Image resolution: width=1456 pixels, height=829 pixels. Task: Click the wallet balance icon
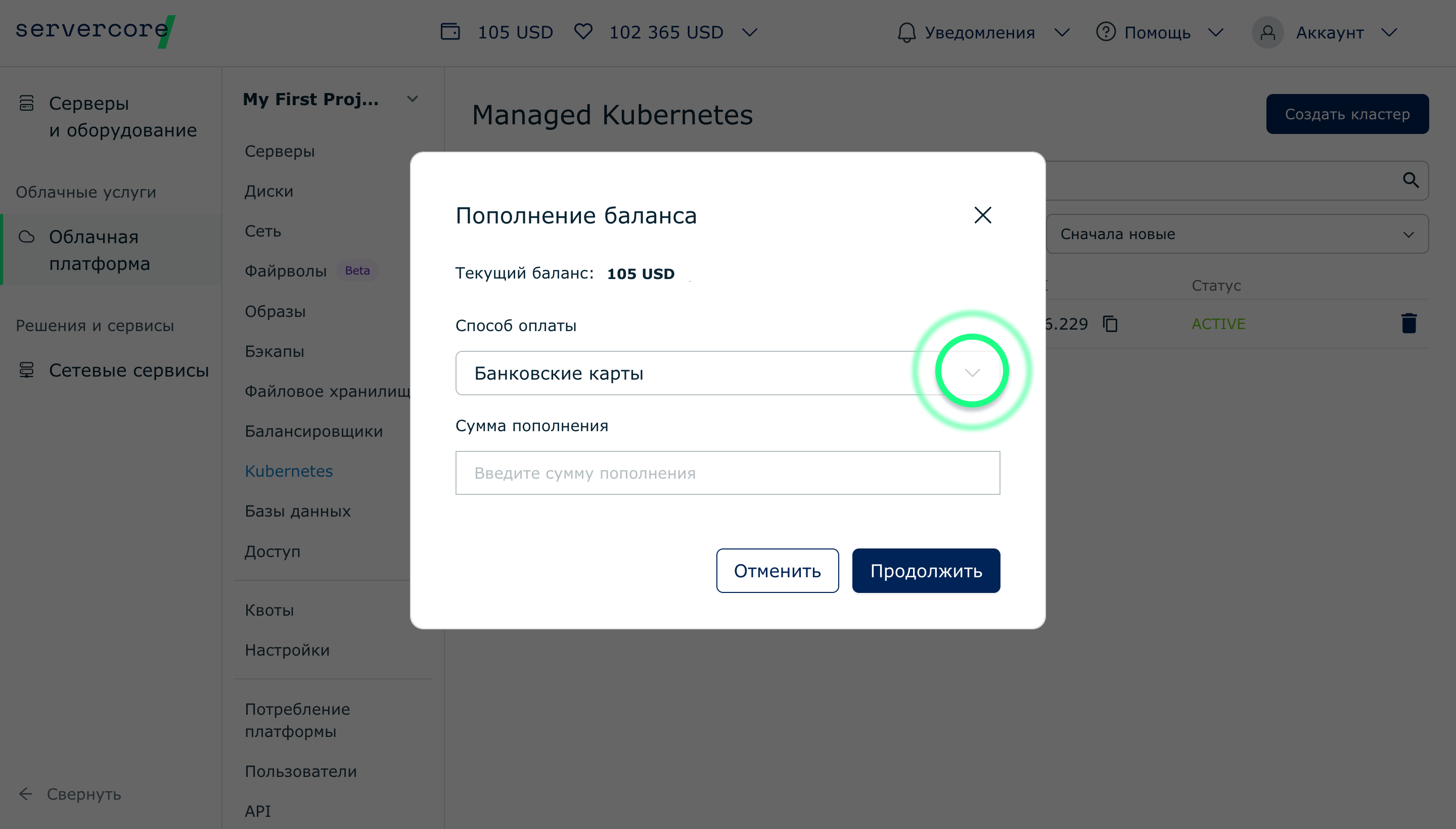pyautogui.click(x=450, y=31)
